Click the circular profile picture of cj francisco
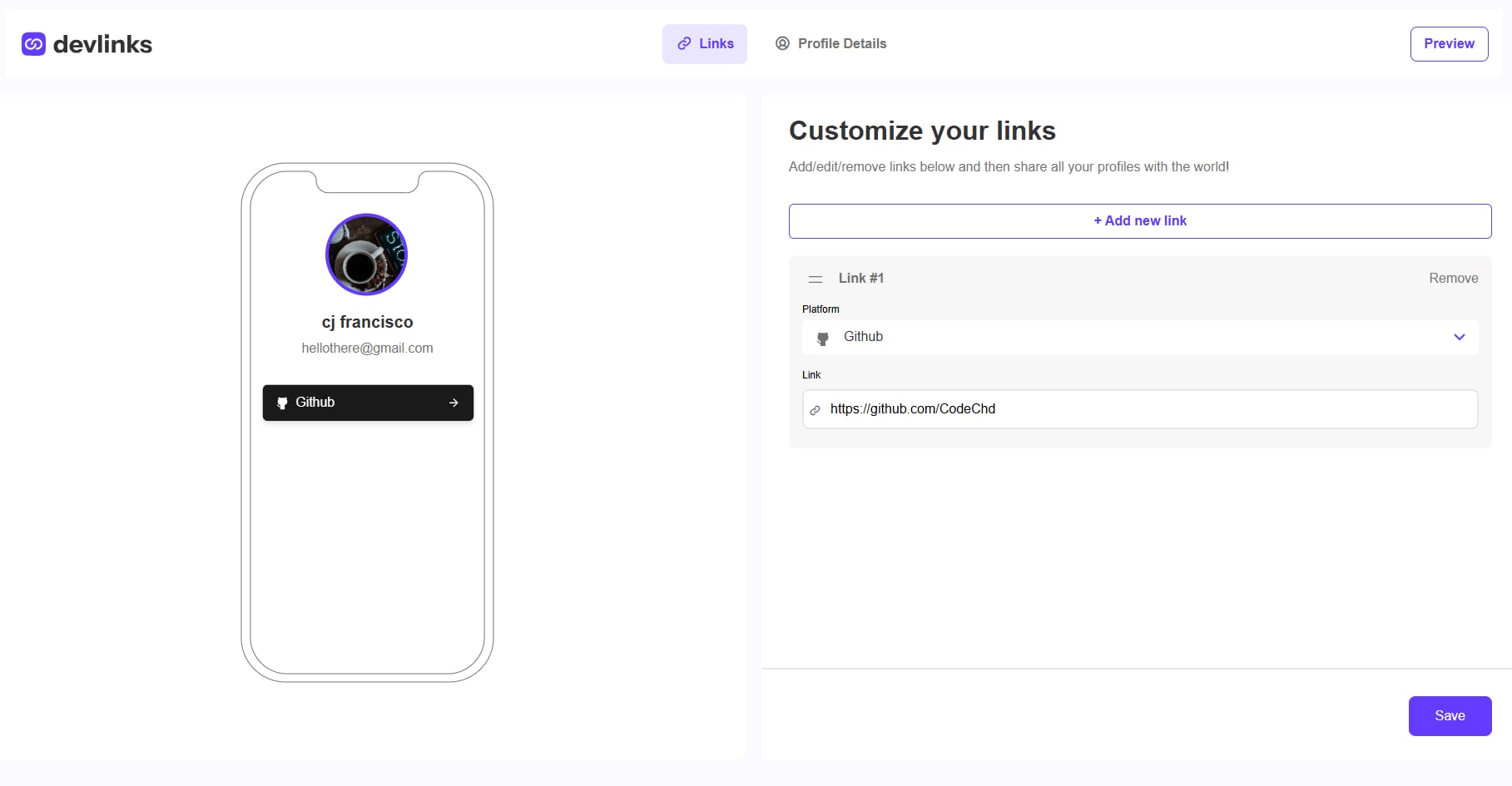 point(366,255)
